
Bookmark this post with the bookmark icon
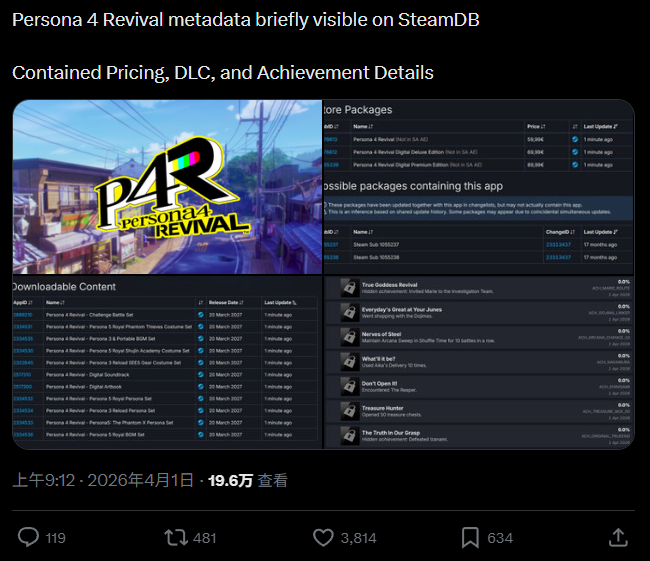[x=470, y=538]
